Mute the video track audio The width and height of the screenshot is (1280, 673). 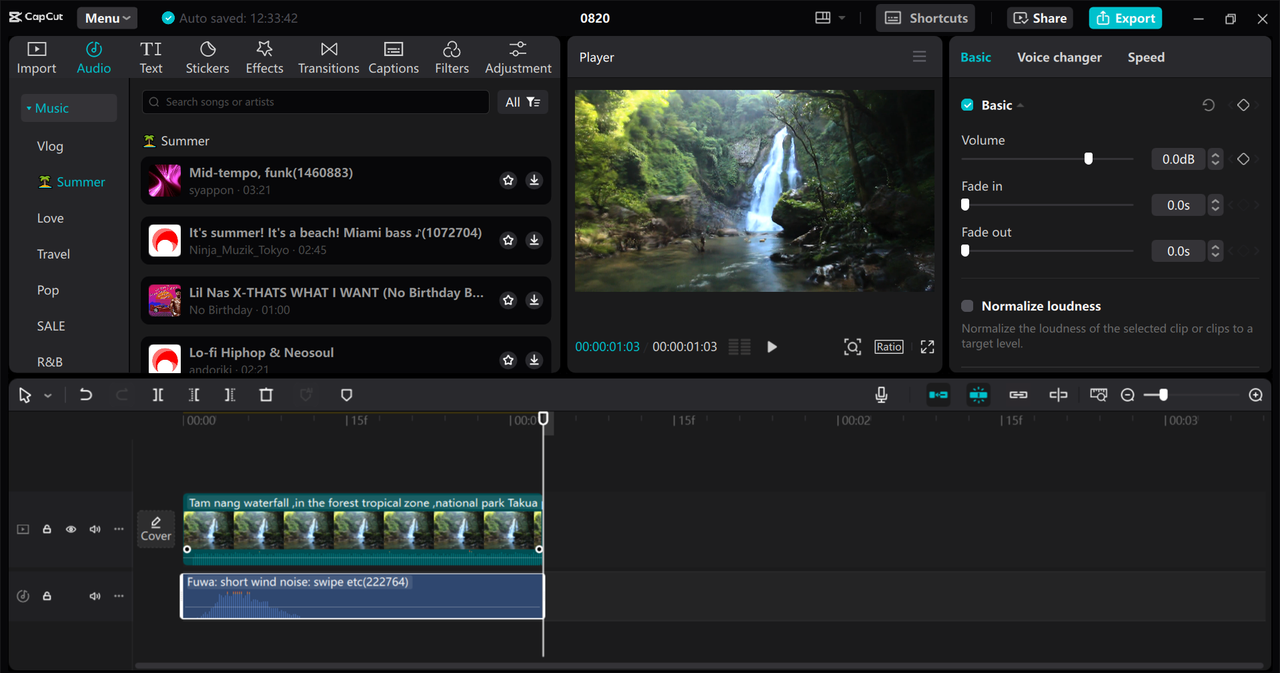95,529
